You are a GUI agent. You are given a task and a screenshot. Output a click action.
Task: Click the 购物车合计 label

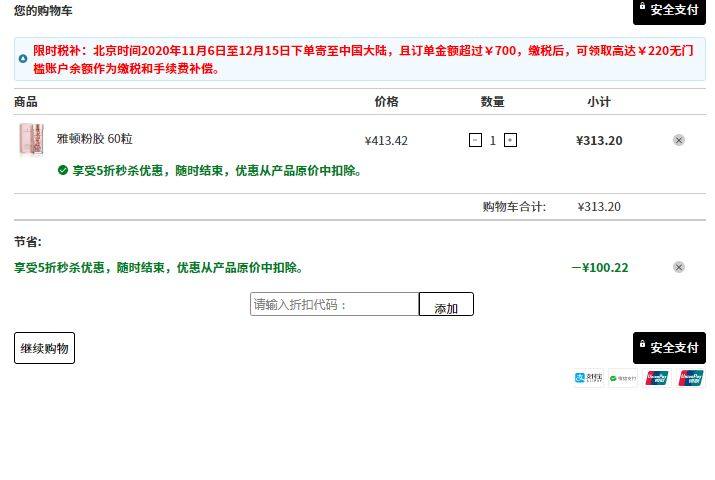514,207
